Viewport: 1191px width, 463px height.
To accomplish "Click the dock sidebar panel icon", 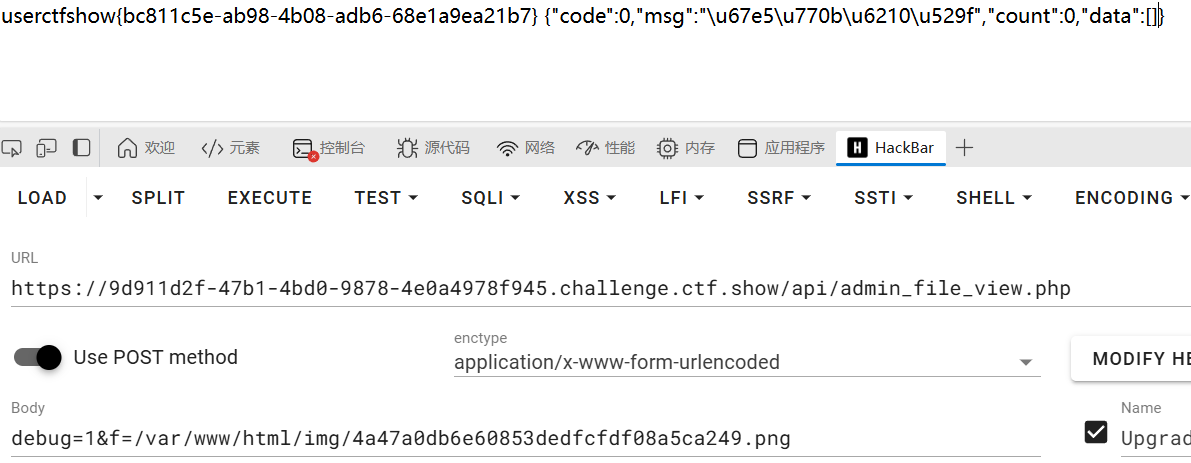I will [82, 148].
